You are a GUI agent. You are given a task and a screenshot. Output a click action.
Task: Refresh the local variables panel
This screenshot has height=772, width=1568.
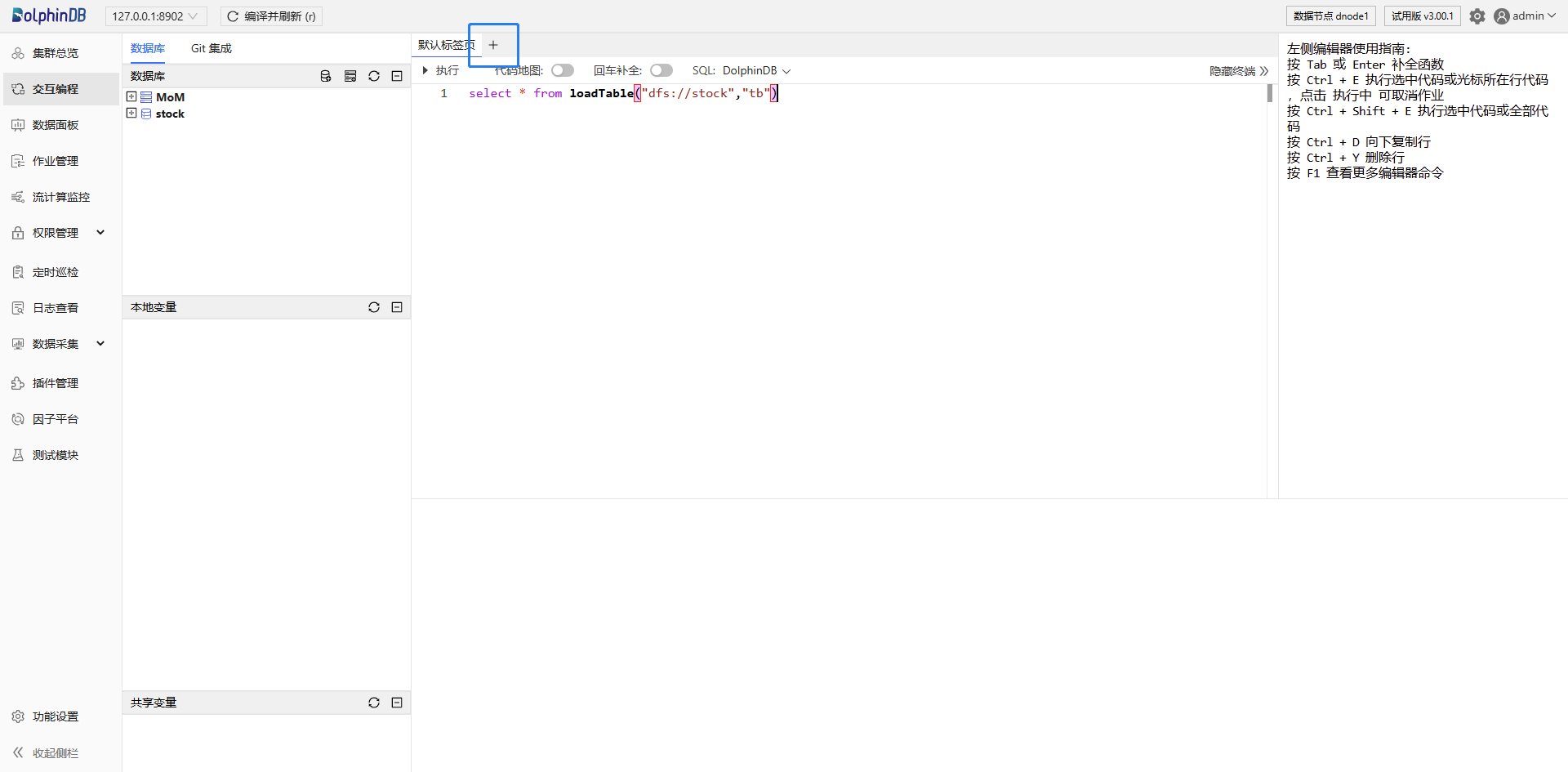point(374,307)
